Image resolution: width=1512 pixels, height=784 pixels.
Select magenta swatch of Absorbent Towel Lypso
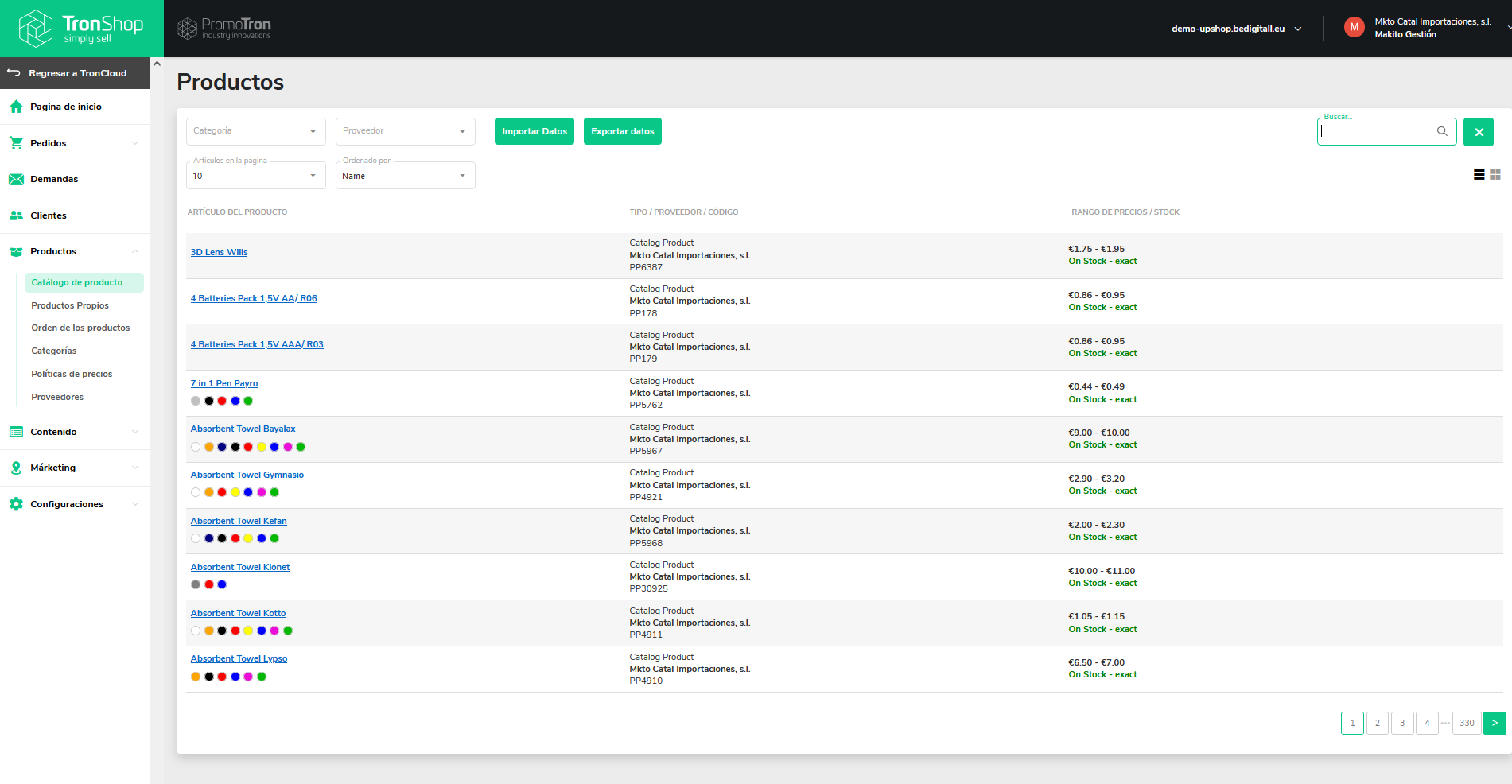248,677
